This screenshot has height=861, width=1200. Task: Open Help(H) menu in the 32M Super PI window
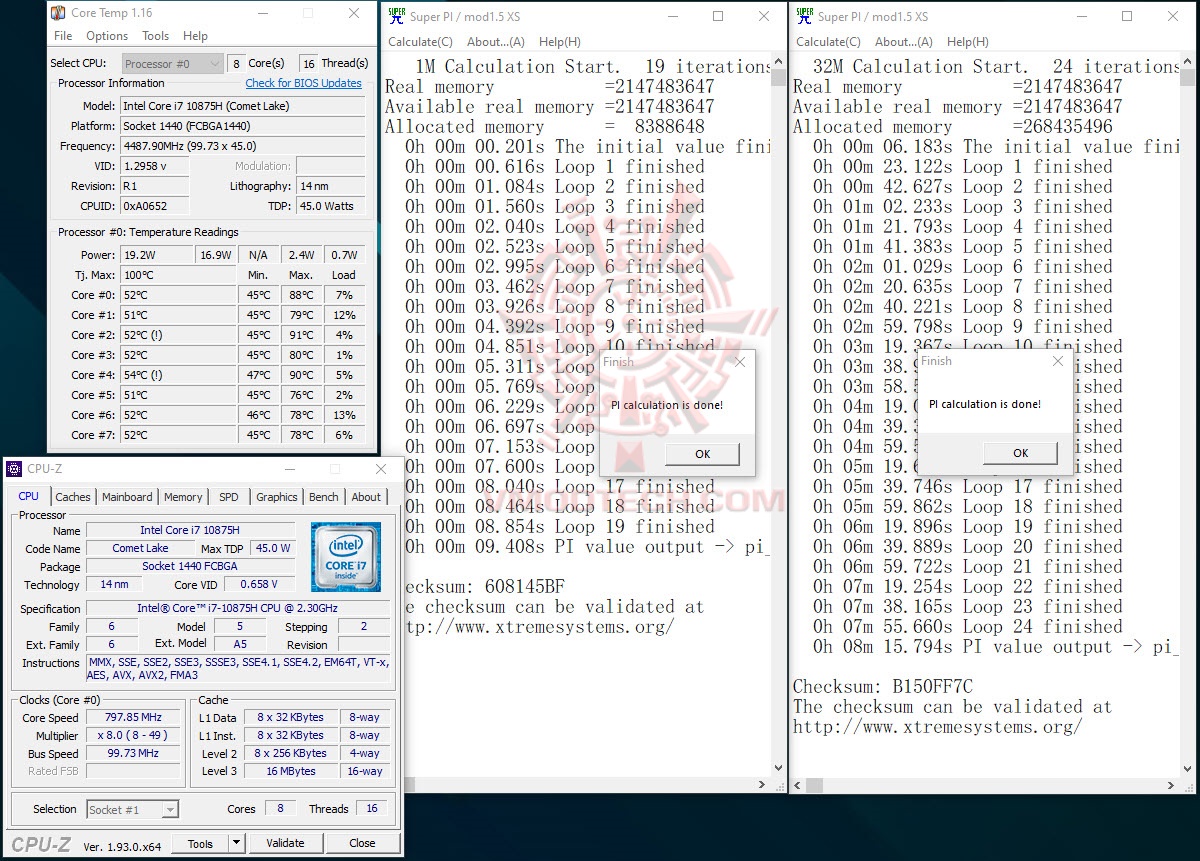(967, 42)
